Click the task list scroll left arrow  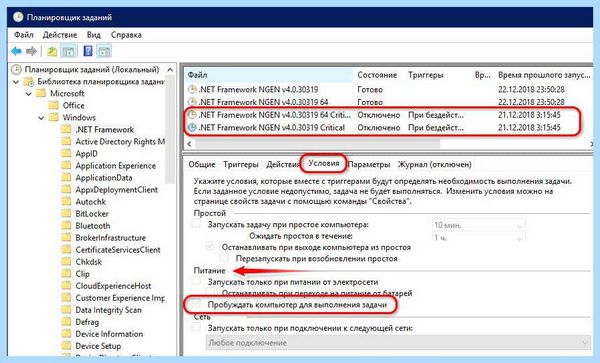pyautogui.click(x=189, y=144)
